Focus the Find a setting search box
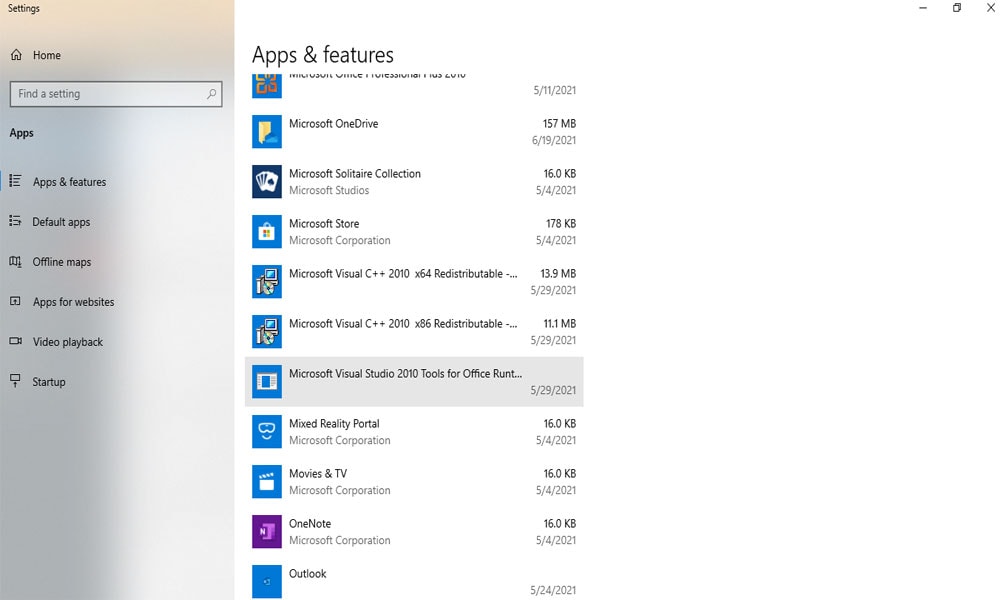Viewport: 1000px width, 600px height. 116,94
